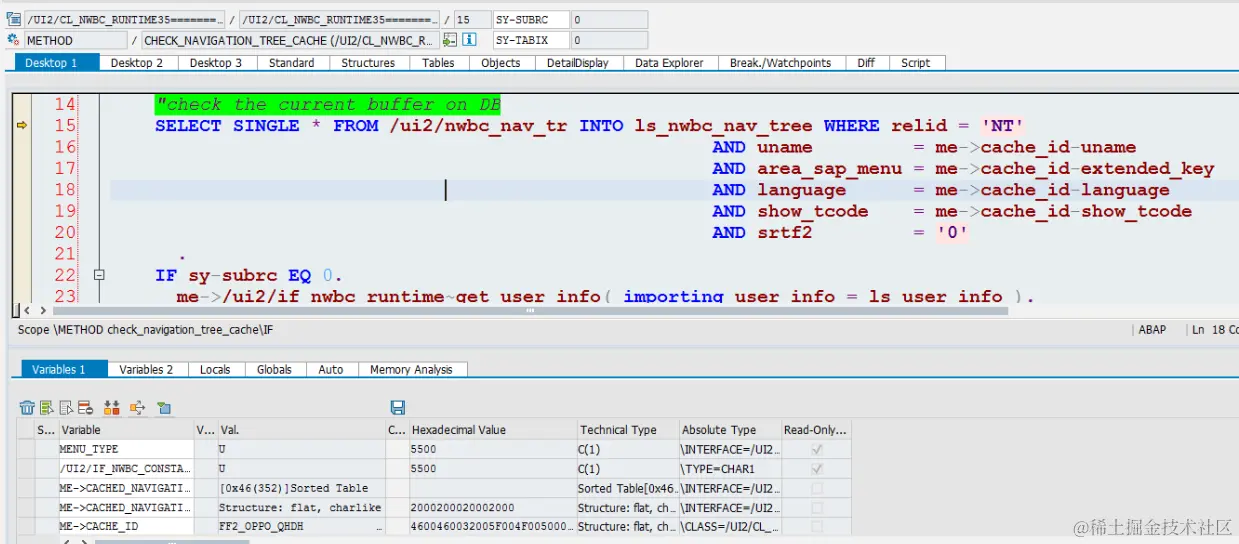Collapse the IF block at line 22
Image resolution: width=1239 pixels, height=544 pixels.
coord(98,274)
